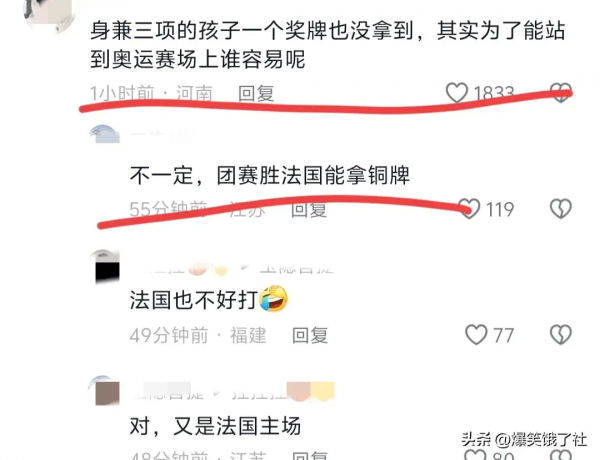Reply to the 48分钟前 comment
Image resolution: width=600 pixels, height=460 pixels.
[310, 455]
